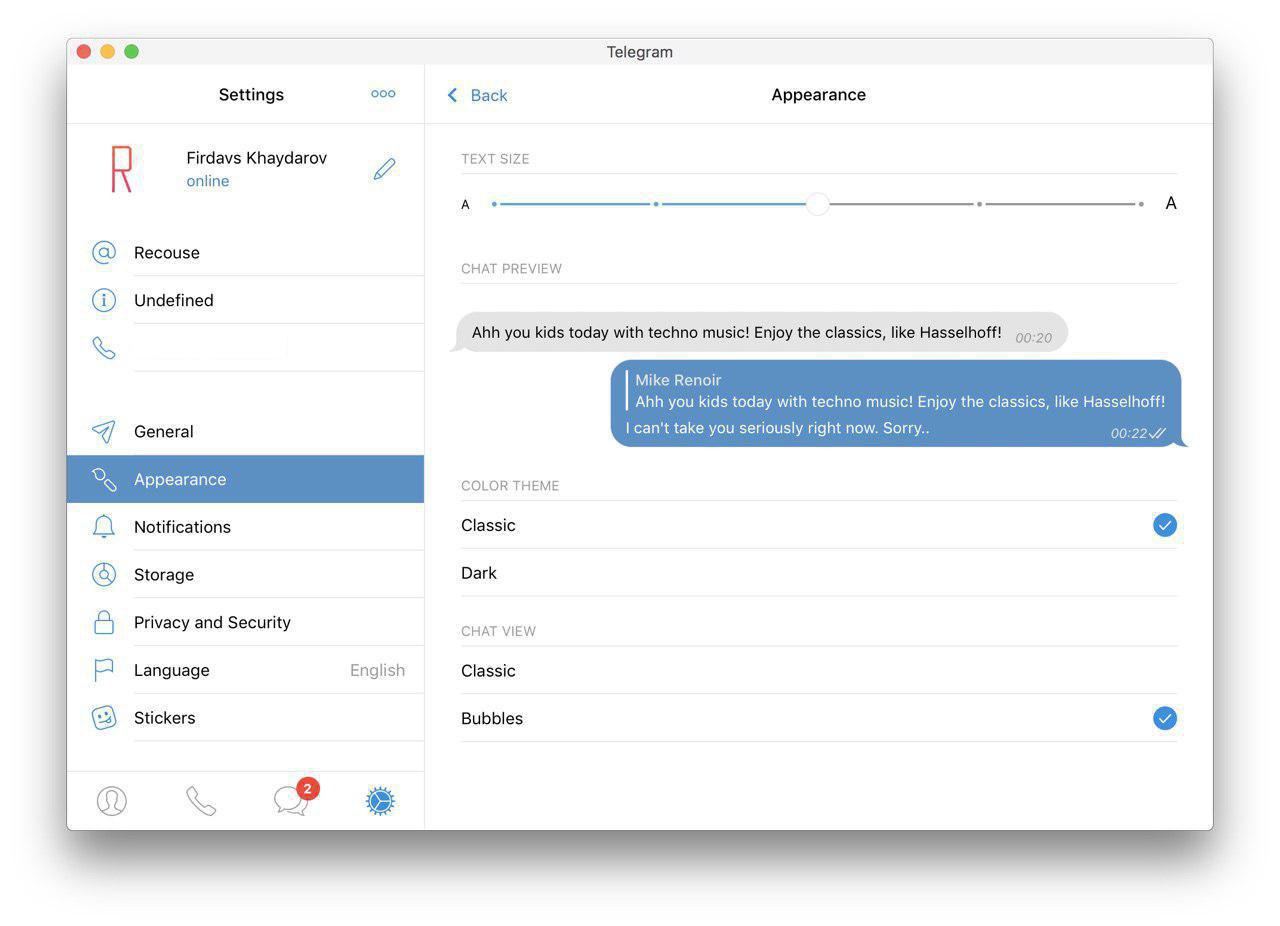Select Appearance settings row
1280x926 pixels.
click(245, 479)
